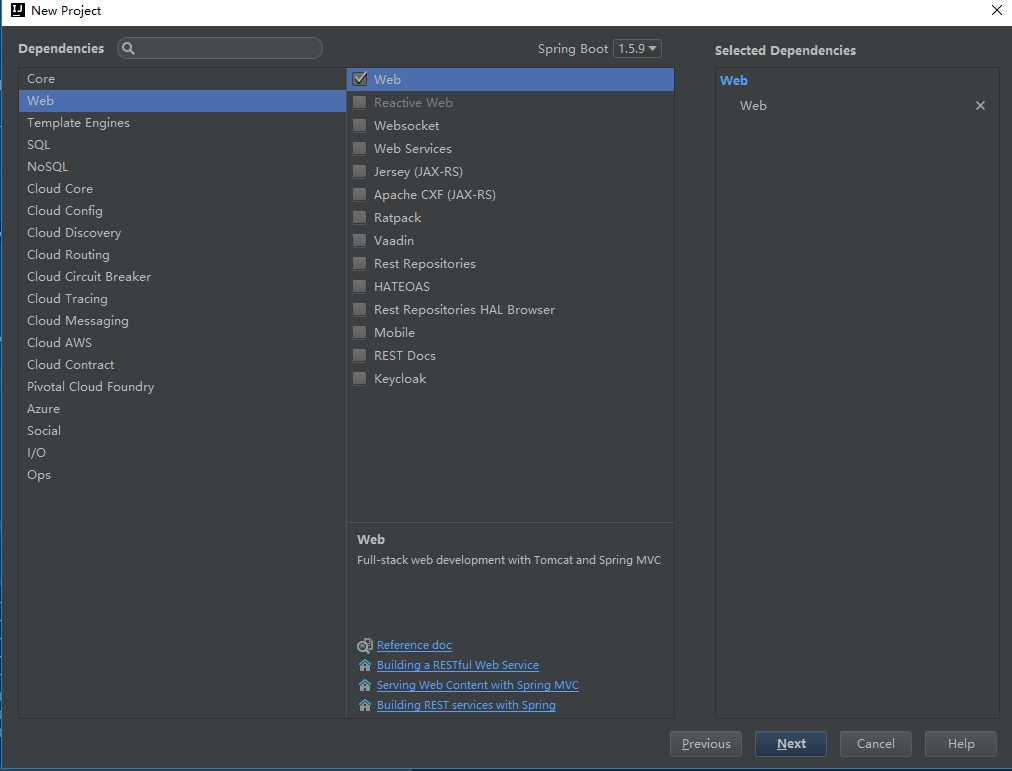This screenshot has width=1012, height=771.
Task: Close the New Project window
Action: 997,10
